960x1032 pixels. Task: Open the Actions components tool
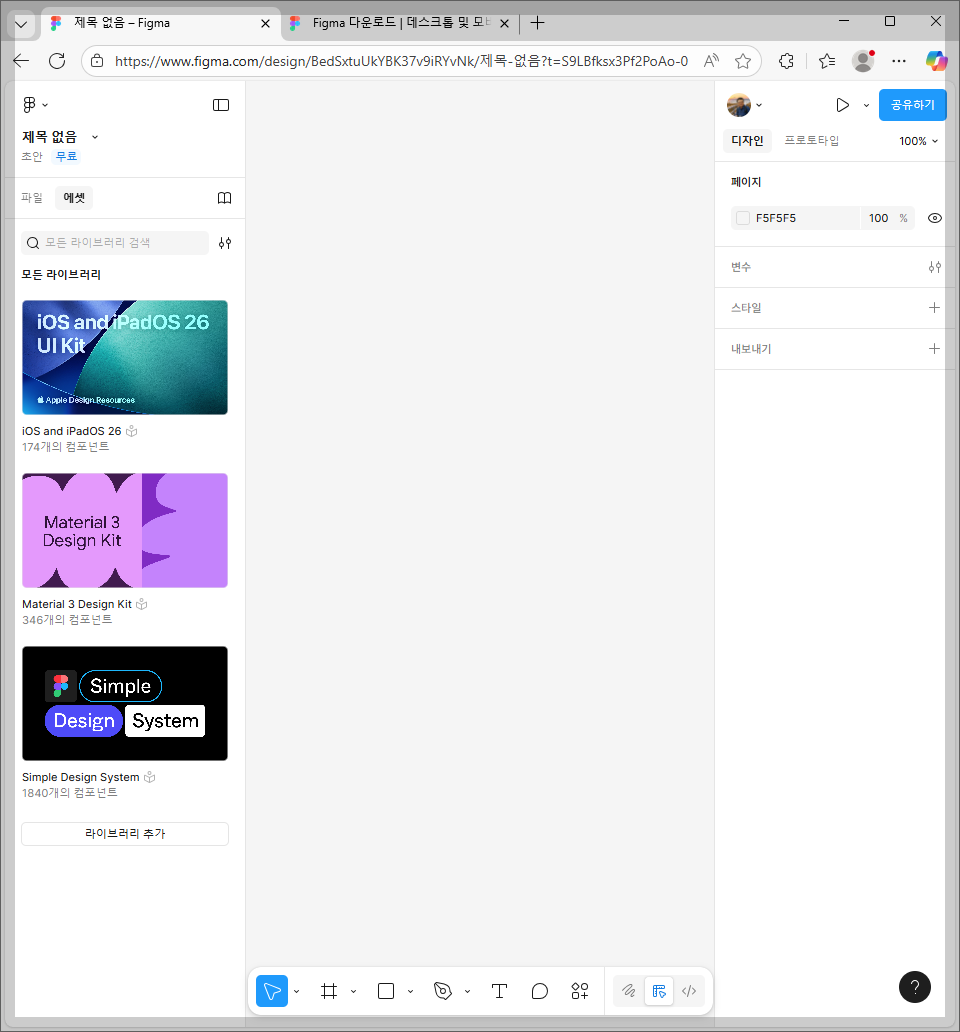click(x=580, y=991)
